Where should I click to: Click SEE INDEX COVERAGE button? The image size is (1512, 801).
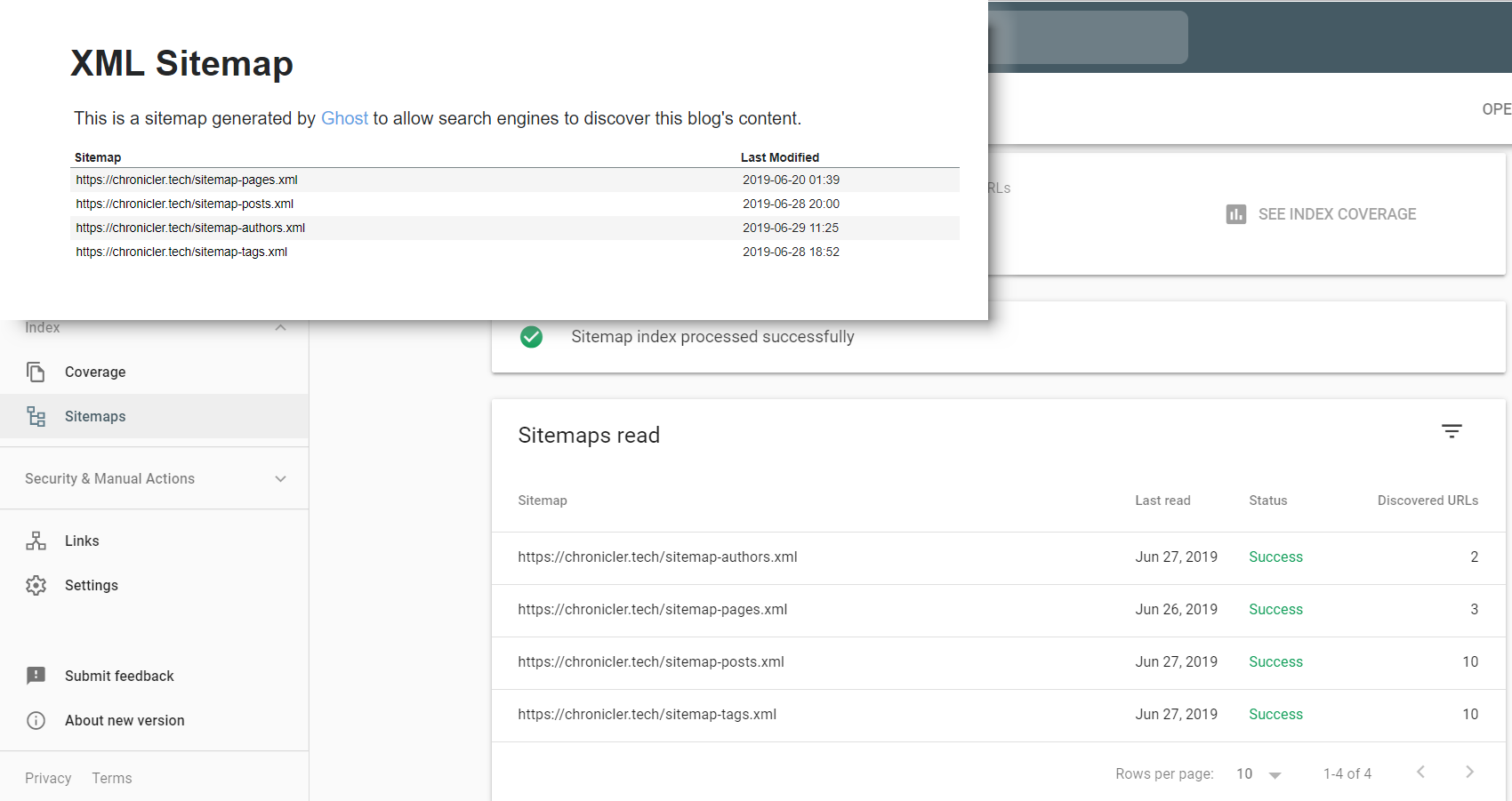tap(1337, 214)
